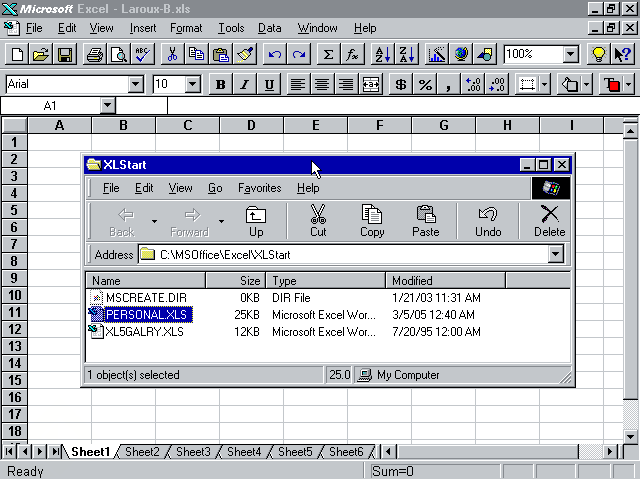Screen dimensions: 640x480
Task: Click the AutoSum sigma icon
Action: (328, 54)
